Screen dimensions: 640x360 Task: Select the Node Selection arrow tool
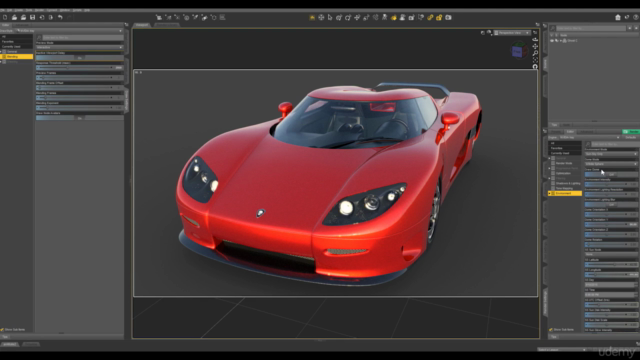(x=330, y=18)
